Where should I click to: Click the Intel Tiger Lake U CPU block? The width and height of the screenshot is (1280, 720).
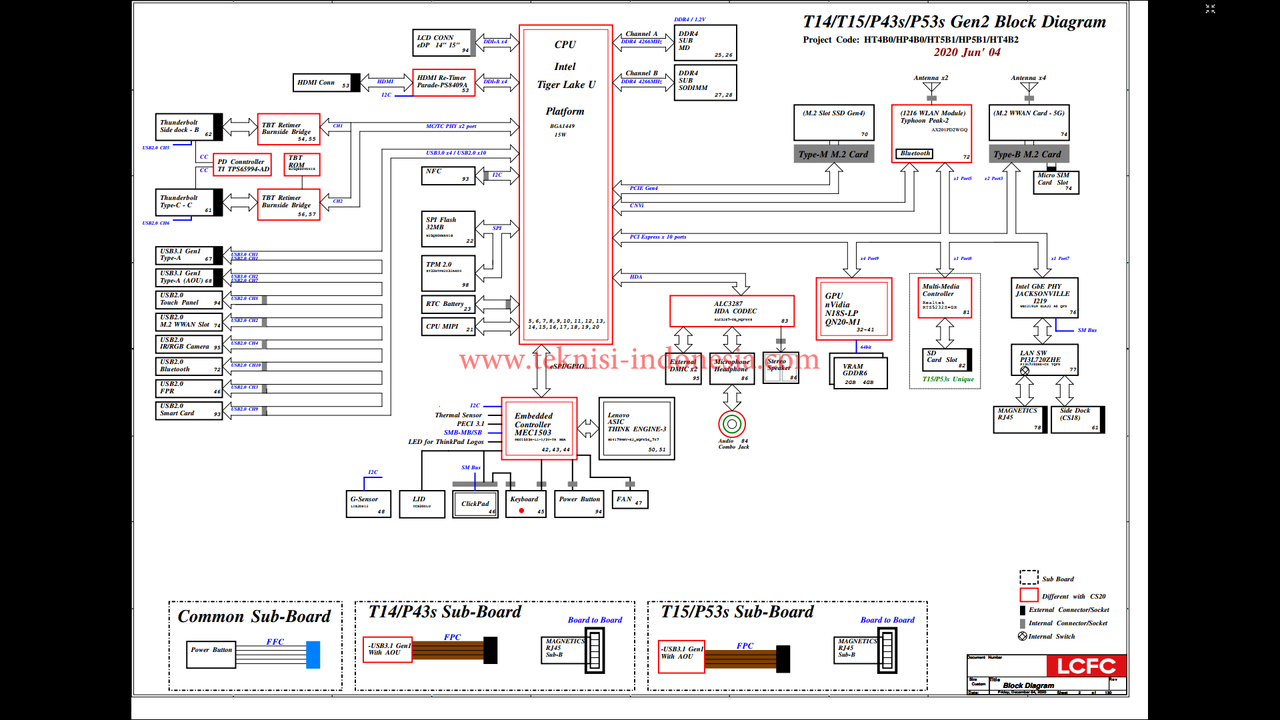click(566, 185)
